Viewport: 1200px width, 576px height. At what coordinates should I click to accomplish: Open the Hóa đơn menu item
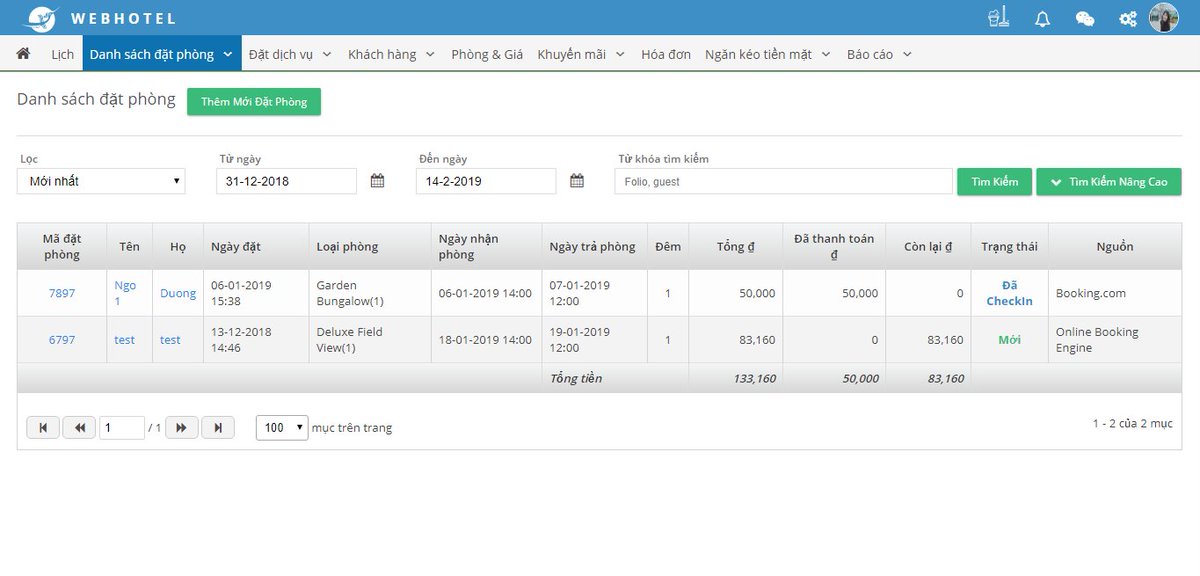(x=666, y=54)
